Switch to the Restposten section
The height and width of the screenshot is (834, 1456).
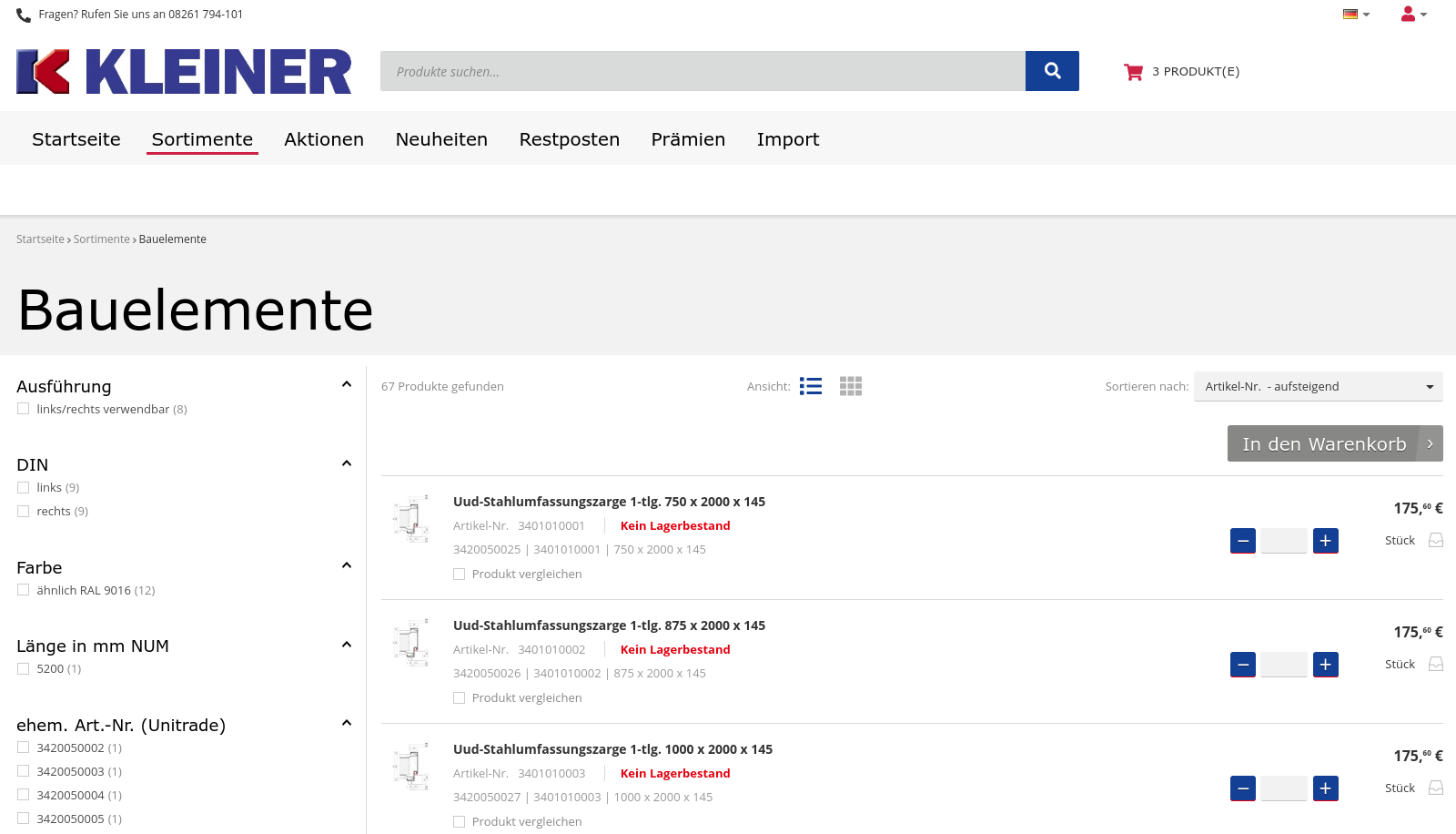(x=569, y=138)
